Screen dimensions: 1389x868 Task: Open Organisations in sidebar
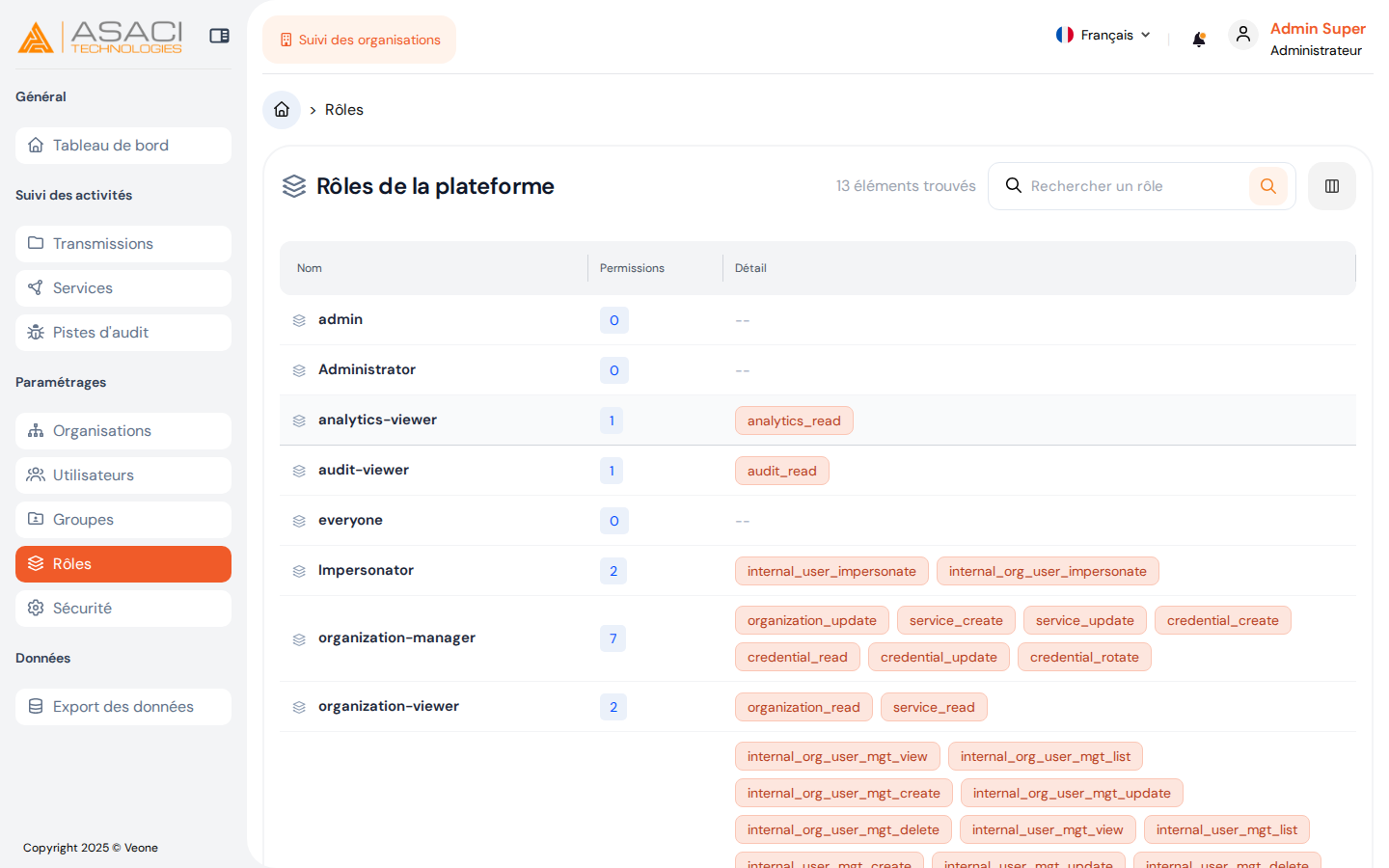pyautogui.click(x=123, y=431)
